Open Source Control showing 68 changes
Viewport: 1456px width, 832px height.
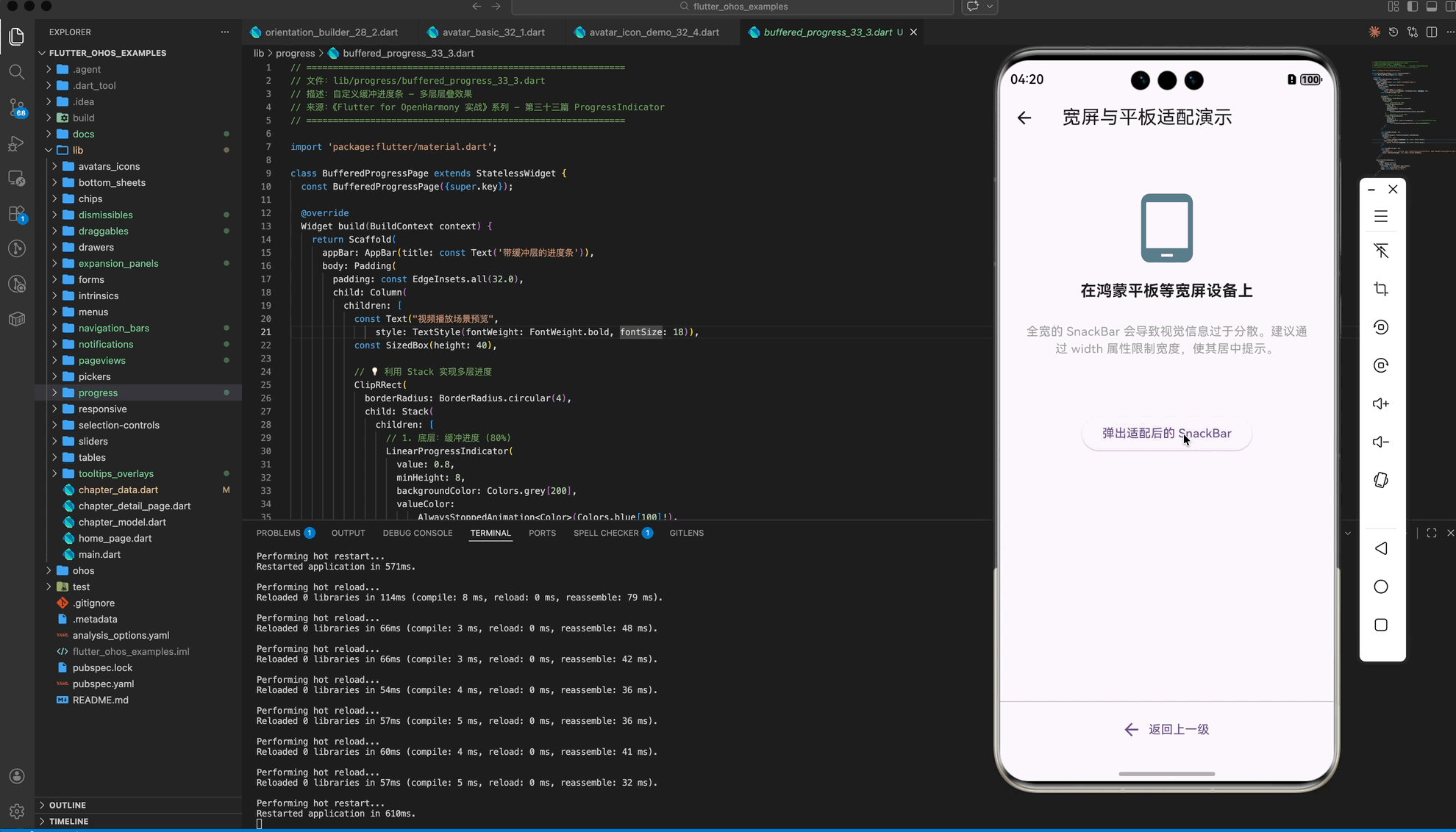coord(16,107)
